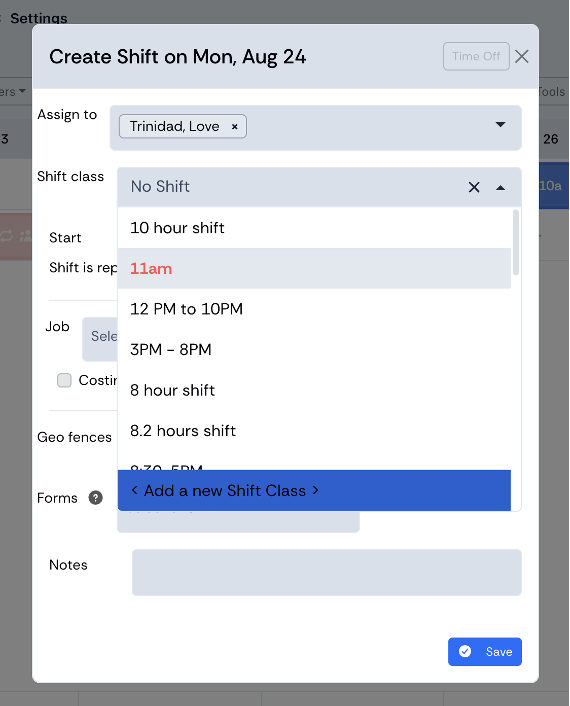This screenshot has height=706, width=570.
Task: Open the Forms help question mark
Action: point(95,498)
